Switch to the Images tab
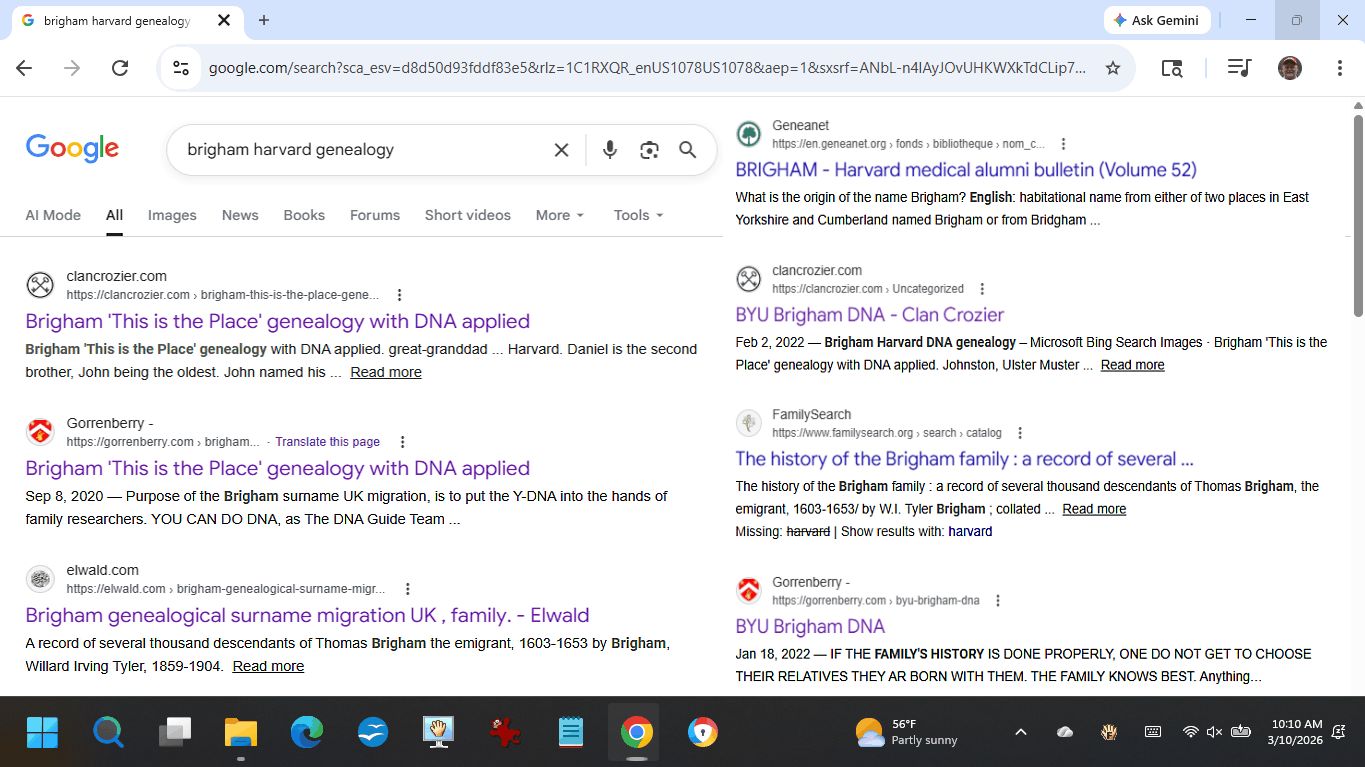This screenshot has width=1365, height=767. click(172, 215)
